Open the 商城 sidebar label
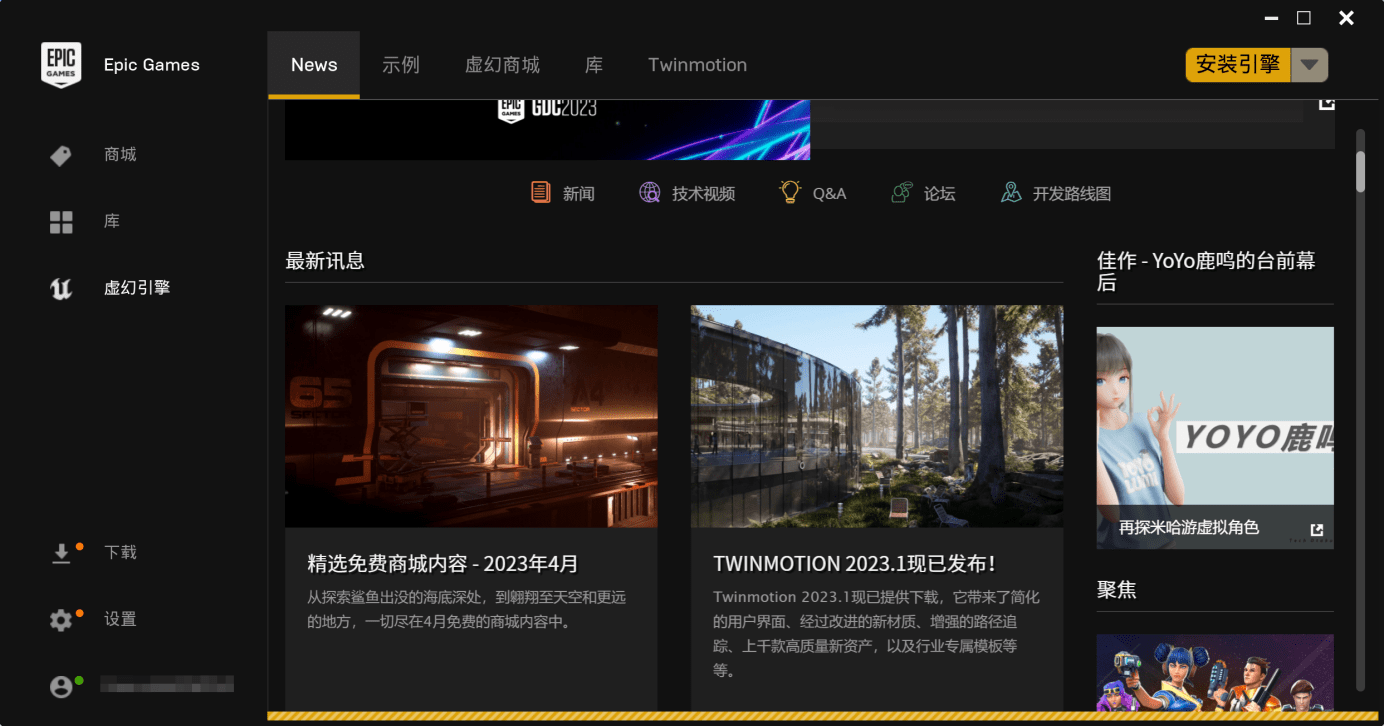 120,155
